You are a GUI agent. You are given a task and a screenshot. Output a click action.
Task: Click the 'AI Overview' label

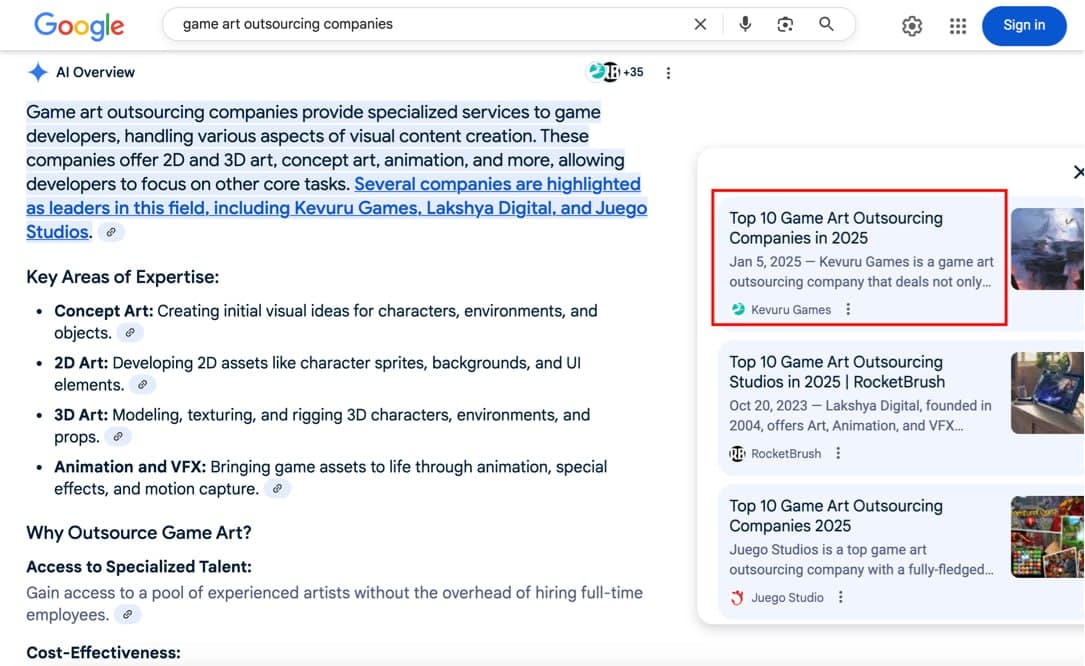[x=95, y=72]
